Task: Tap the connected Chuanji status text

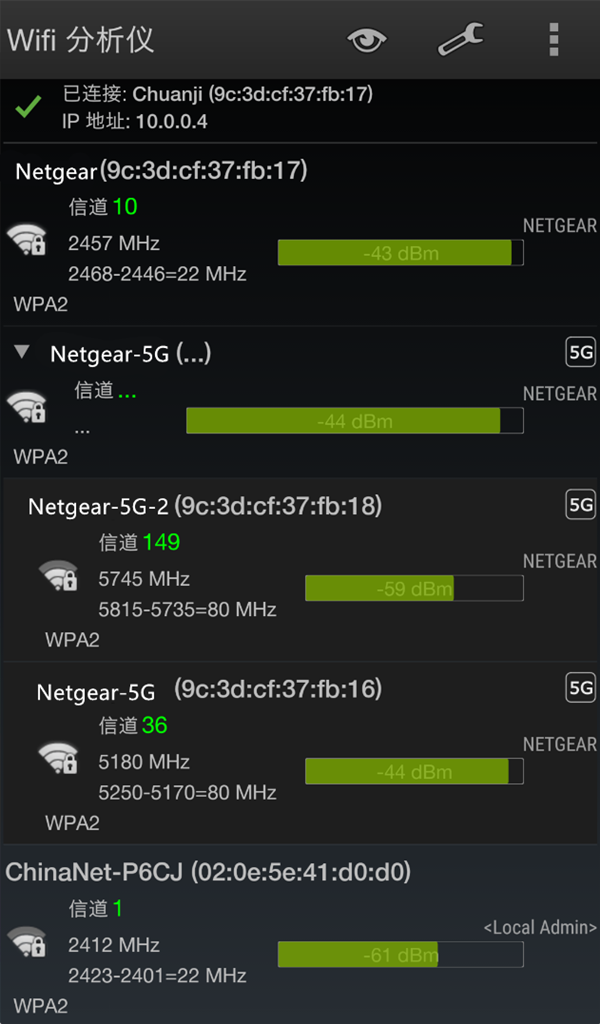Action: click(217, 95)
